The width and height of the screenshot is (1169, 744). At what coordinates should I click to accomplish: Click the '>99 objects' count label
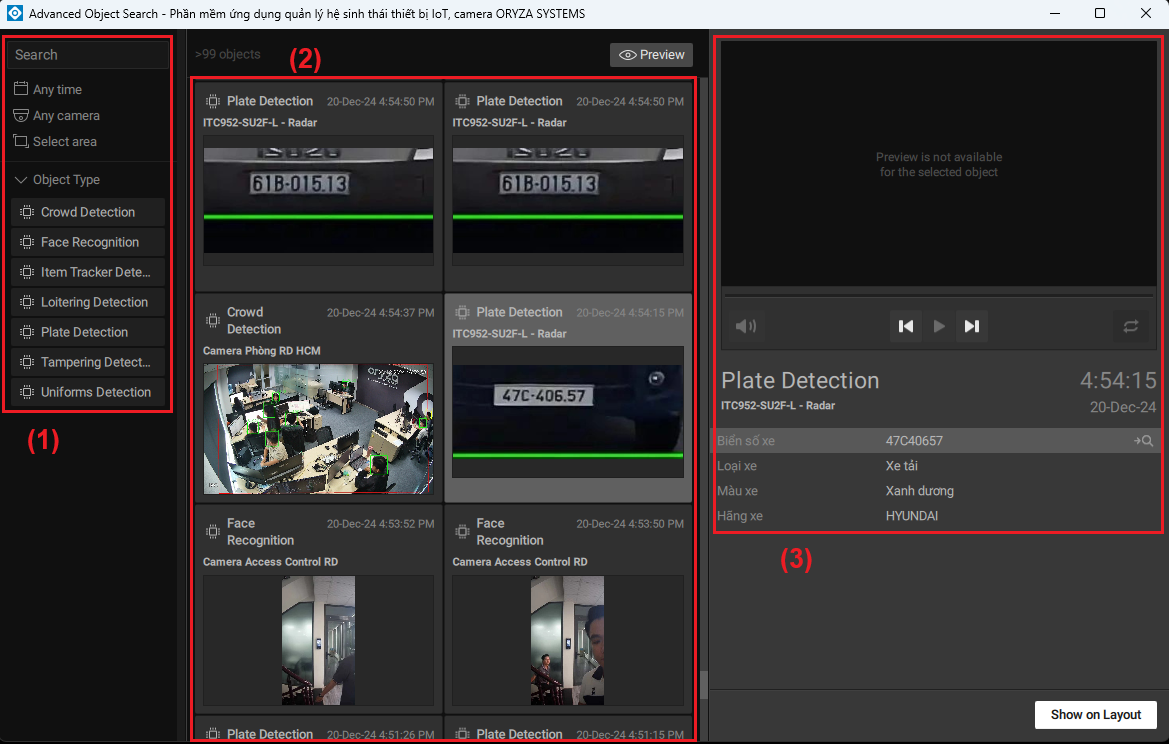[227, 54]
